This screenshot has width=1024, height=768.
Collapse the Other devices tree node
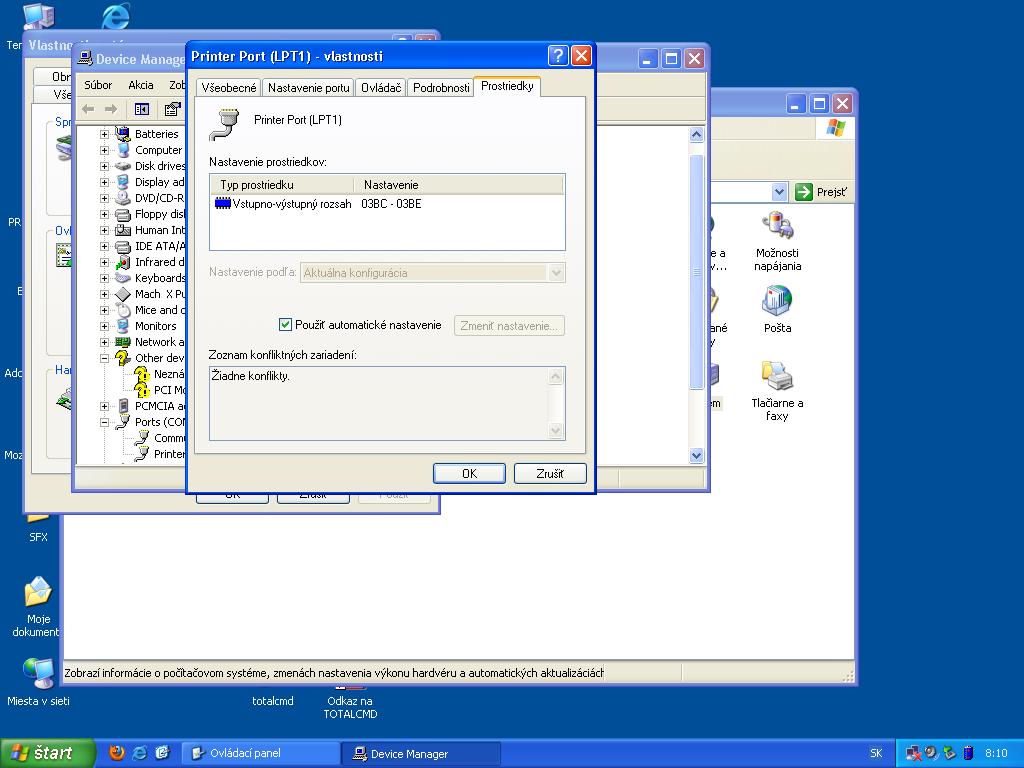pyautogui.click(x=104, y=358)
